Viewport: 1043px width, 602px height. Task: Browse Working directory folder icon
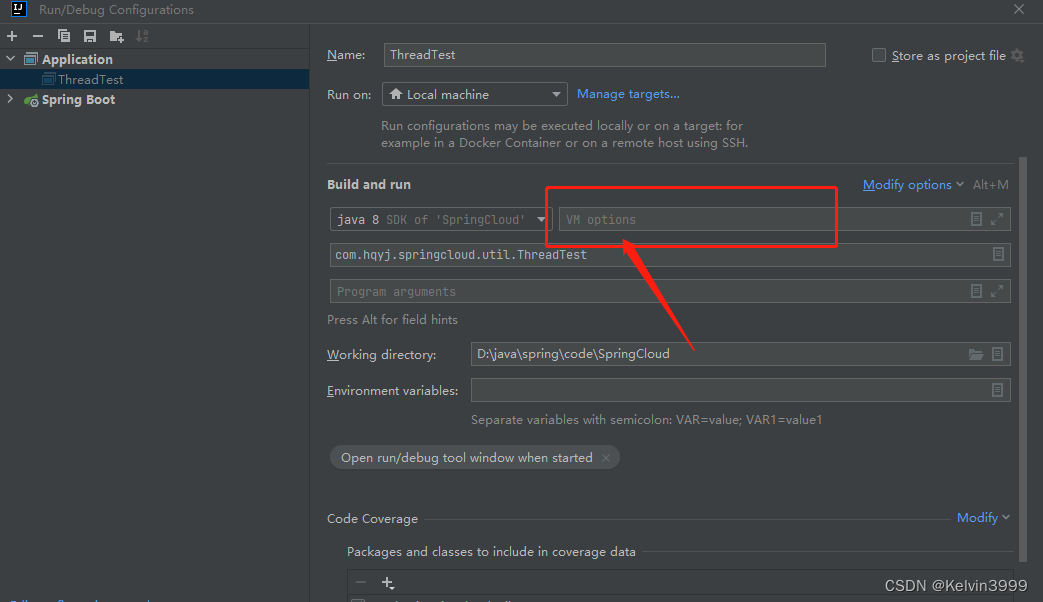(x=975, y=354)
